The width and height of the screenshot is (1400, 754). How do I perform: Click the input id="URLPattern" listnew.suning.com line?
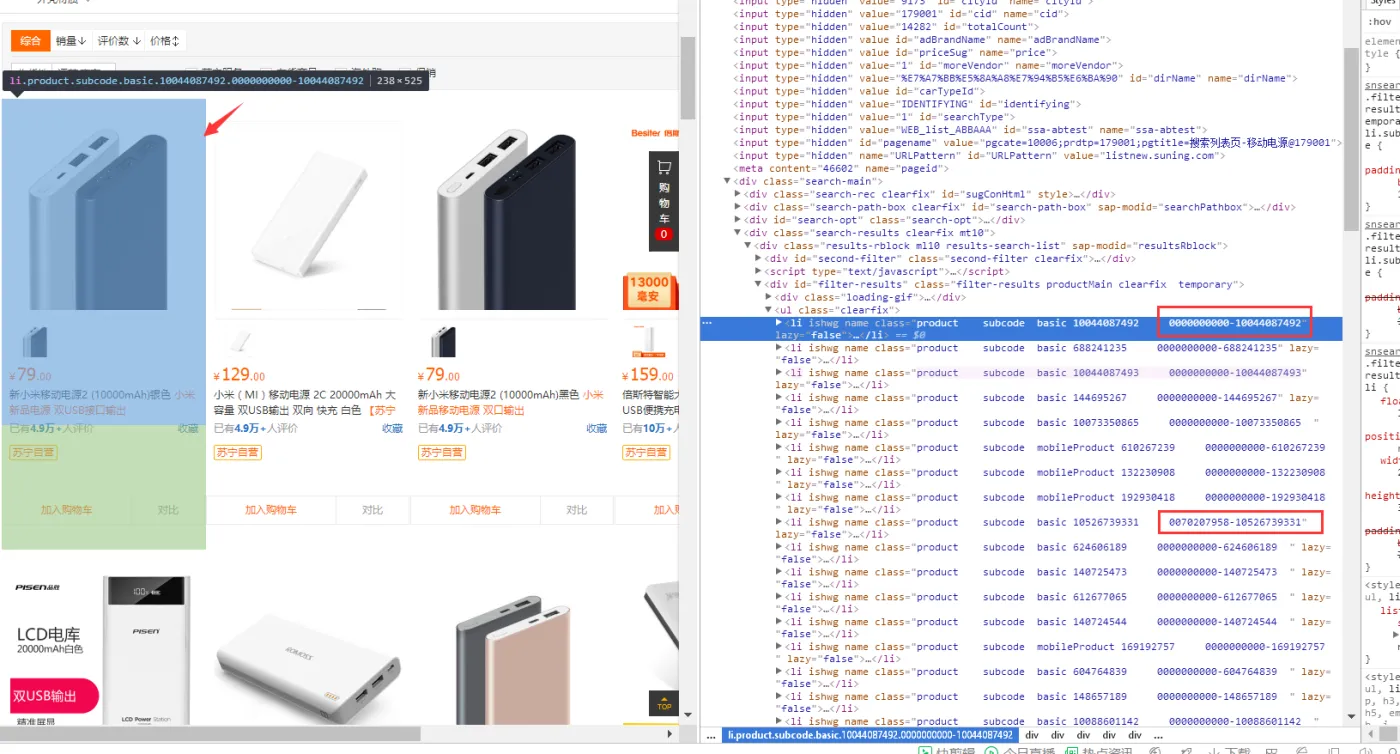[x=980, y=156]
